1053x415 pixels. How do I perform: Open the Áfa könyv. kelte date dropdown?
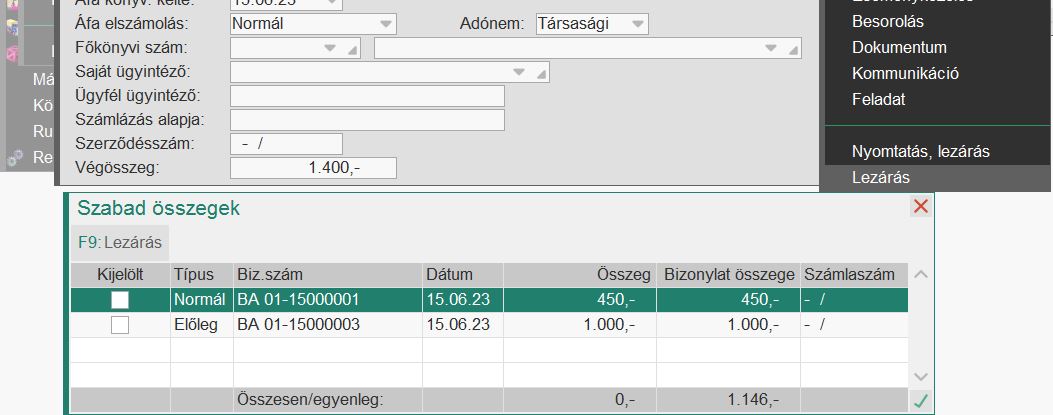coord(332,3)
